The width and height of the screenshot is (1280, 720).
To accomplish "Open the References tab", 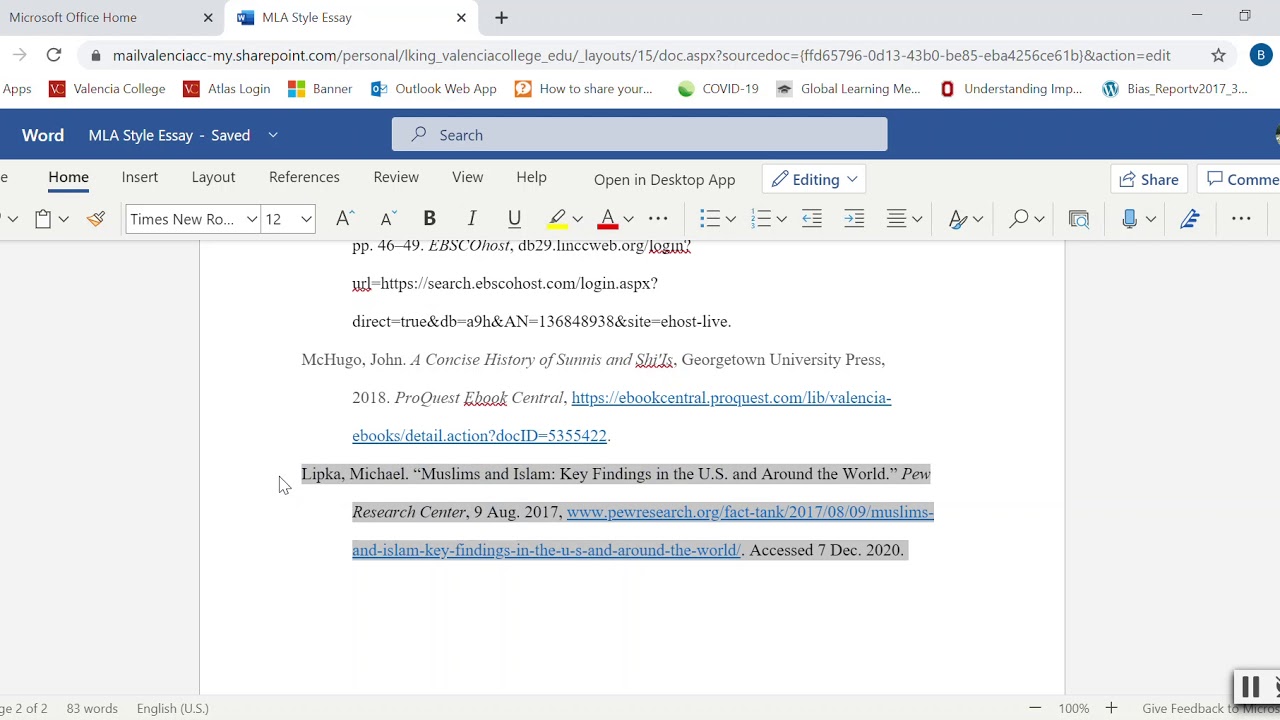I will (304, 177).
